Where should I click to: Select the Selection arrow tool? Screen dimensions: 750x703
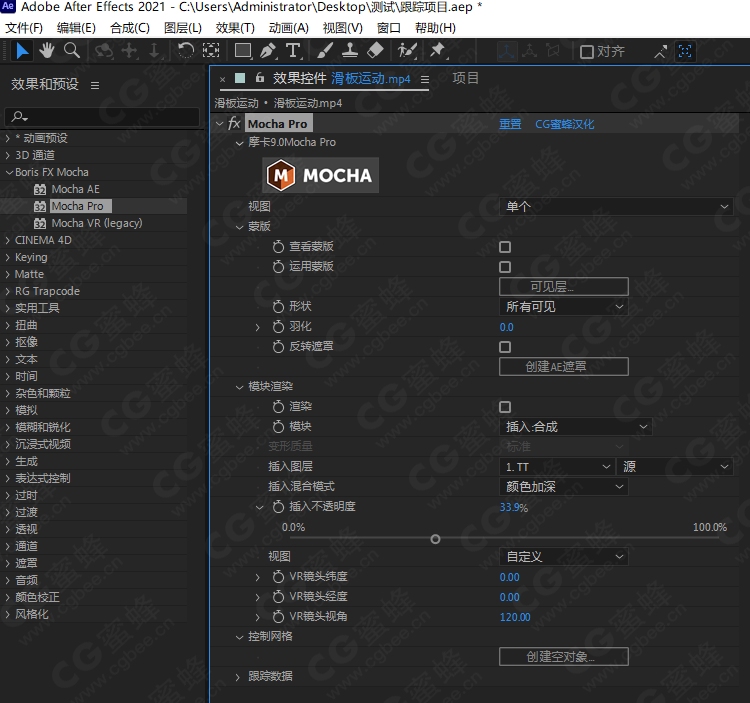click(x=22, y=51)
